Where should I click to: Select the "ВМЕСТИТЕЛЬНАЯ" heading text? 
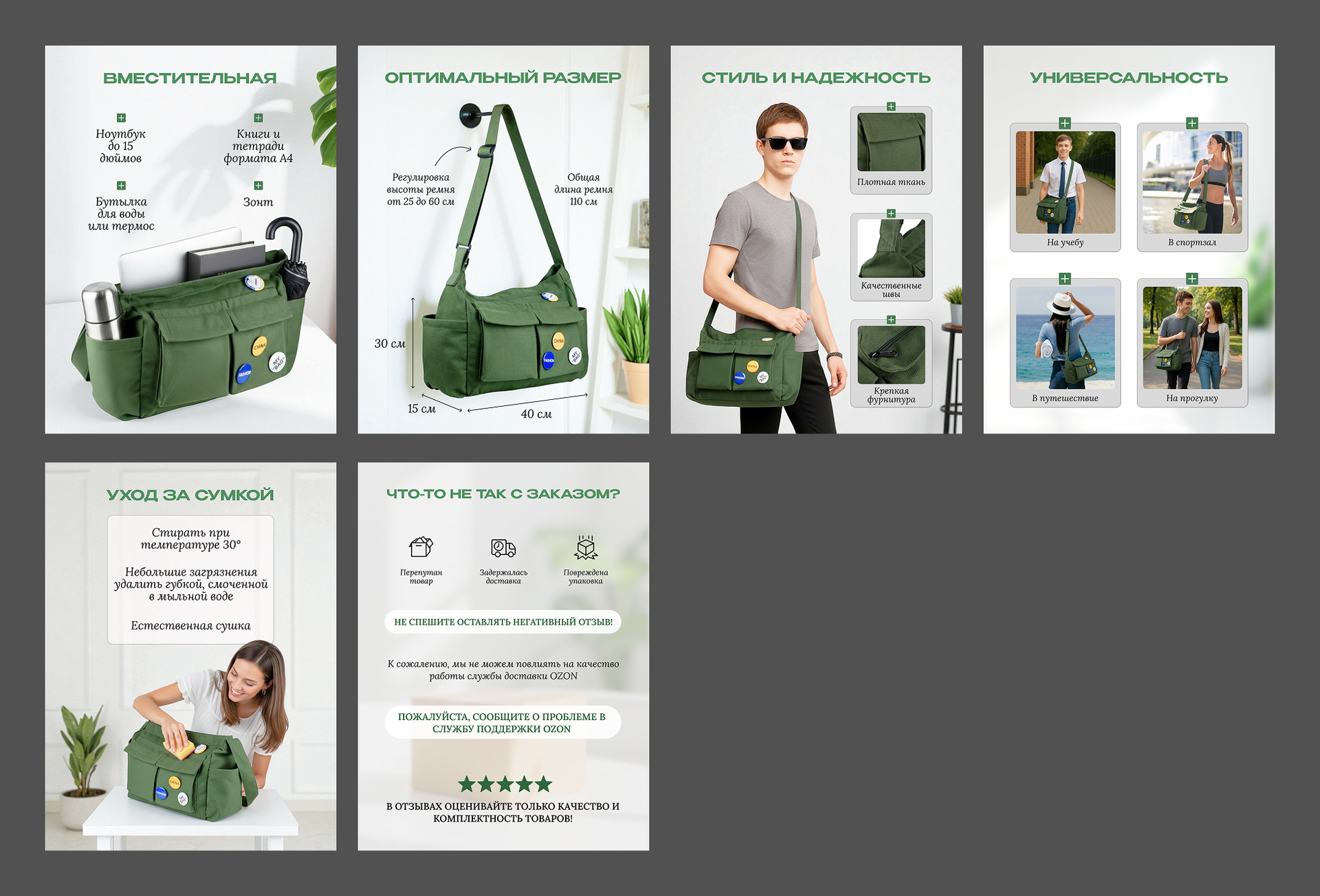point(190,78)
